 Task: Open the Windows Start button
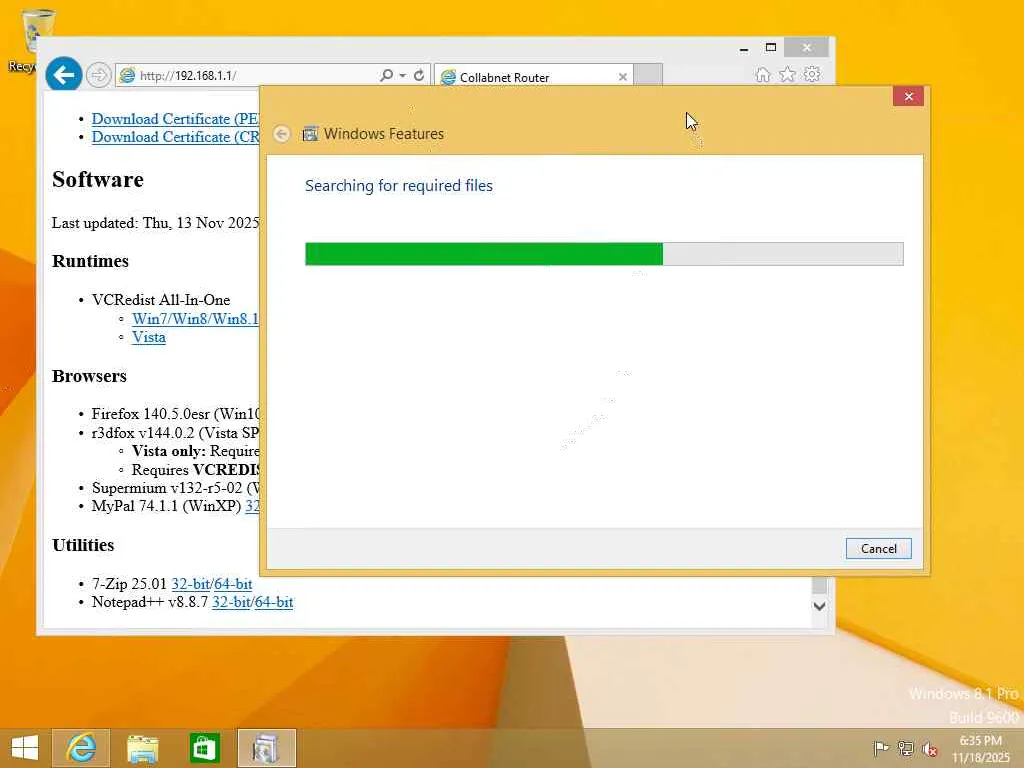(25, 748)
